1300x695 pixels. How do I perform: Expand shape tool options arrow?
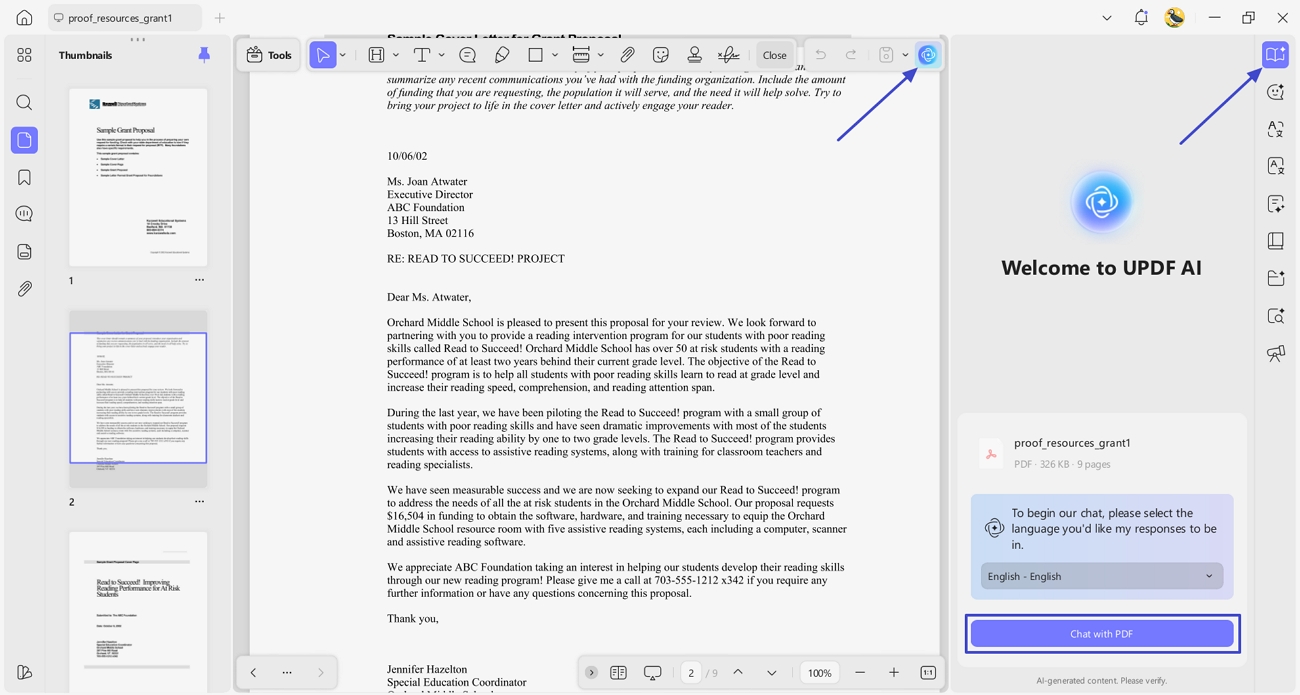[555, 55]
